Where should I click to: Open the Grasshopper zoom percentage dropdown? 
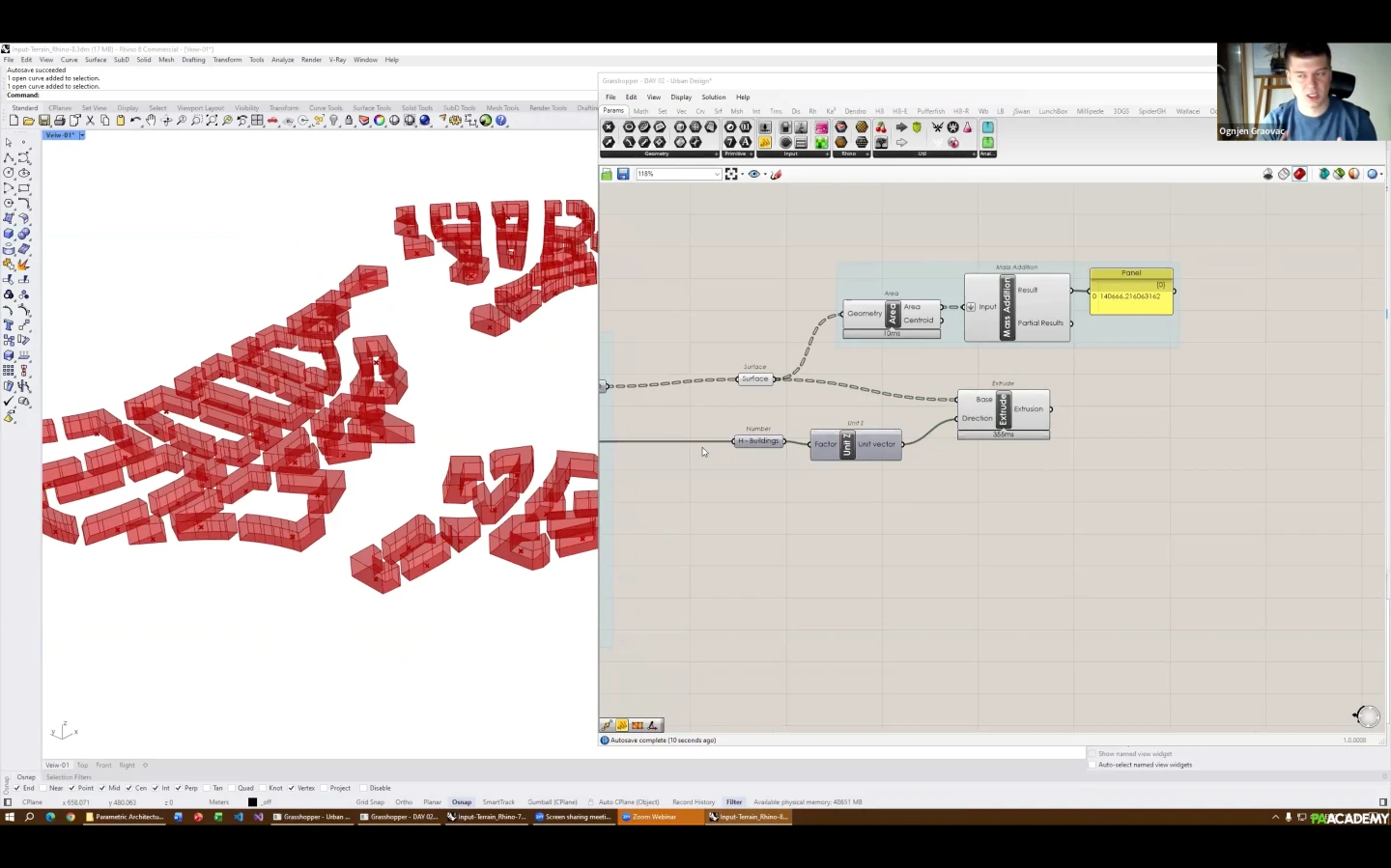click(x=717, y=174)
